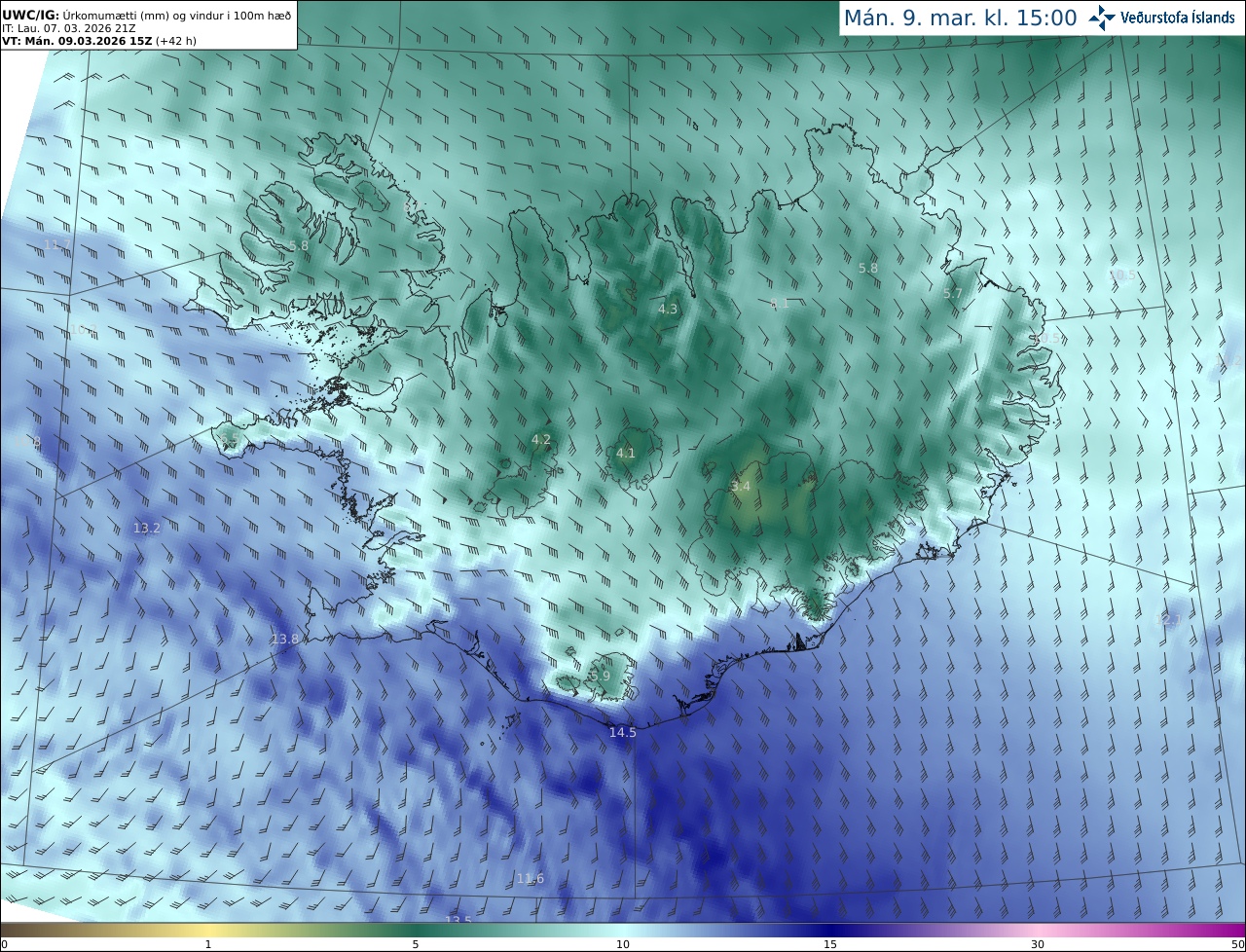Click the 13.8 value label

click(x=285, y=639)
